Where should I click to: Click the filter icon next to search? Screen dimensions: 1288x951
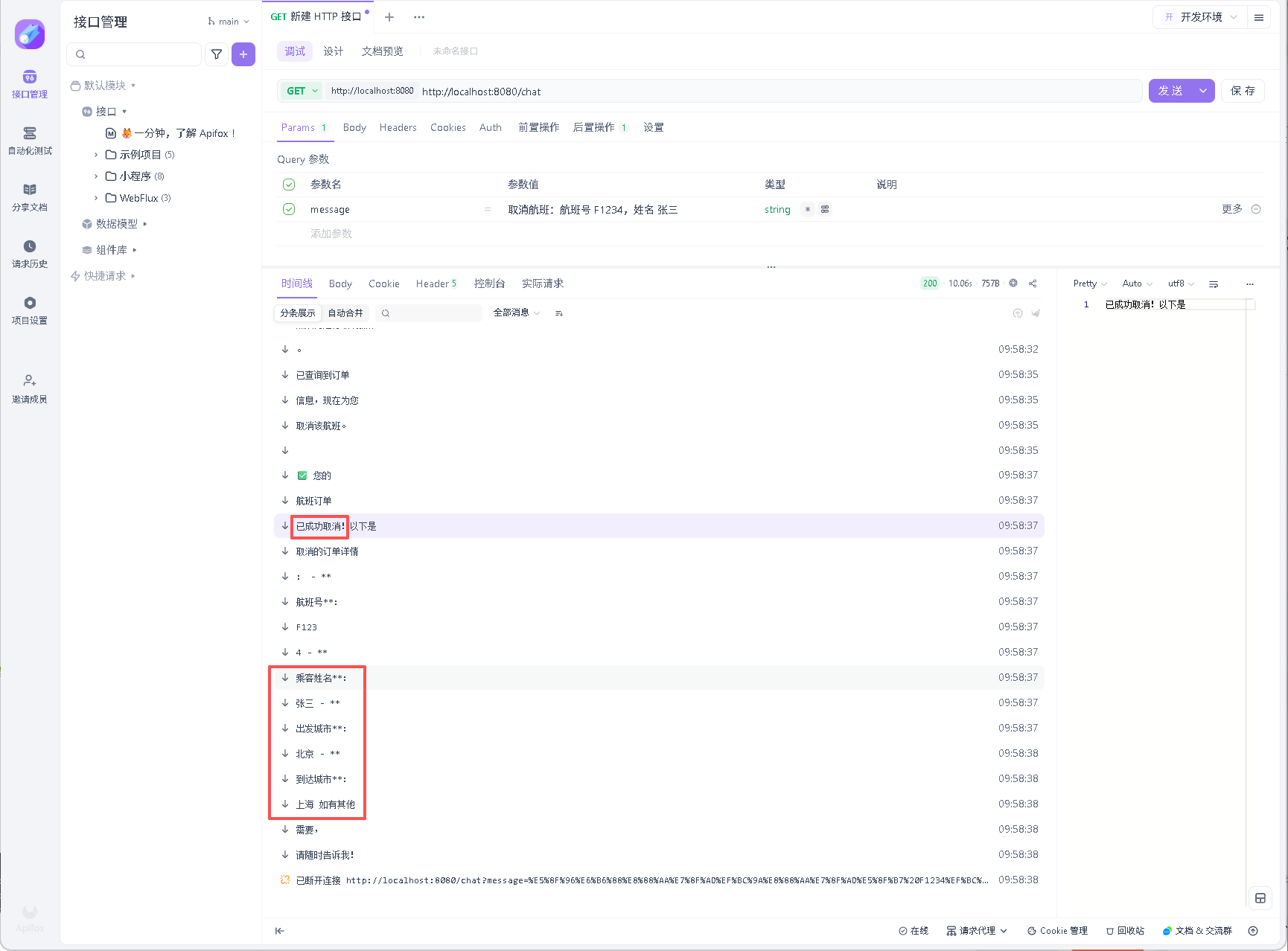coord(217,54)
